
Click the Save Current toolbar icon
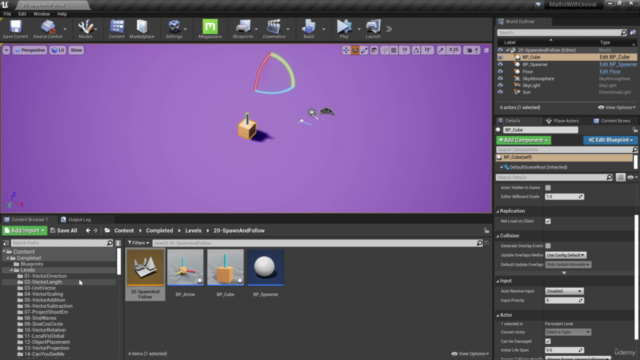[x=16, y=29]
